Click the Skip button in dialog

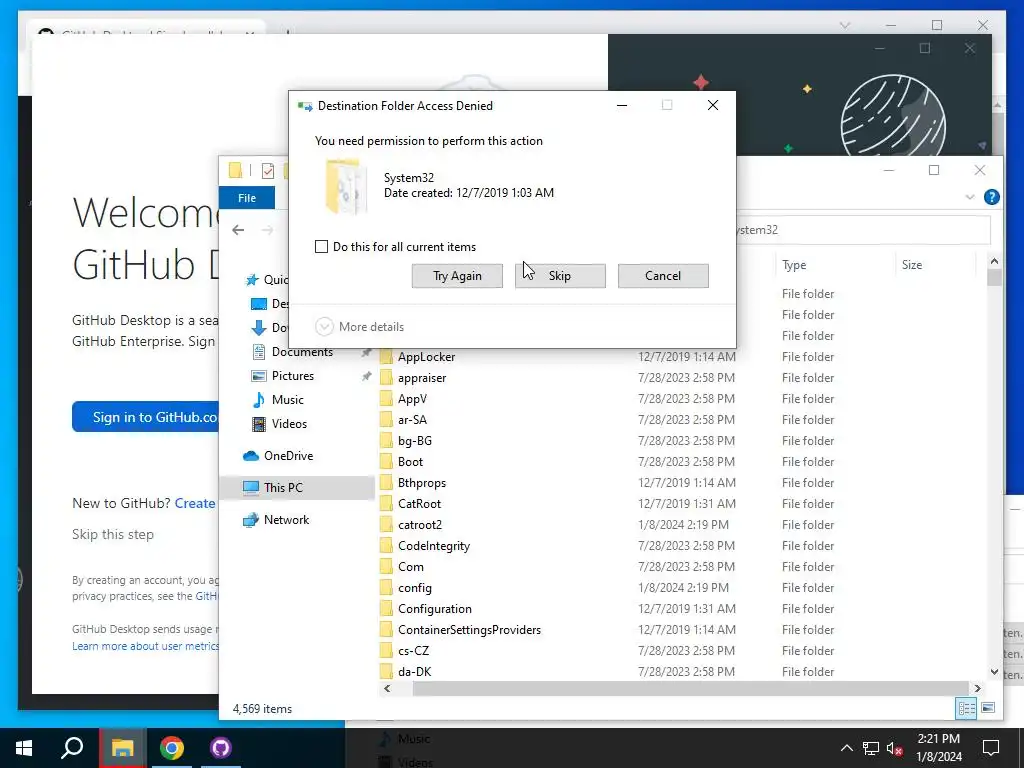click(x=560, y=276)
